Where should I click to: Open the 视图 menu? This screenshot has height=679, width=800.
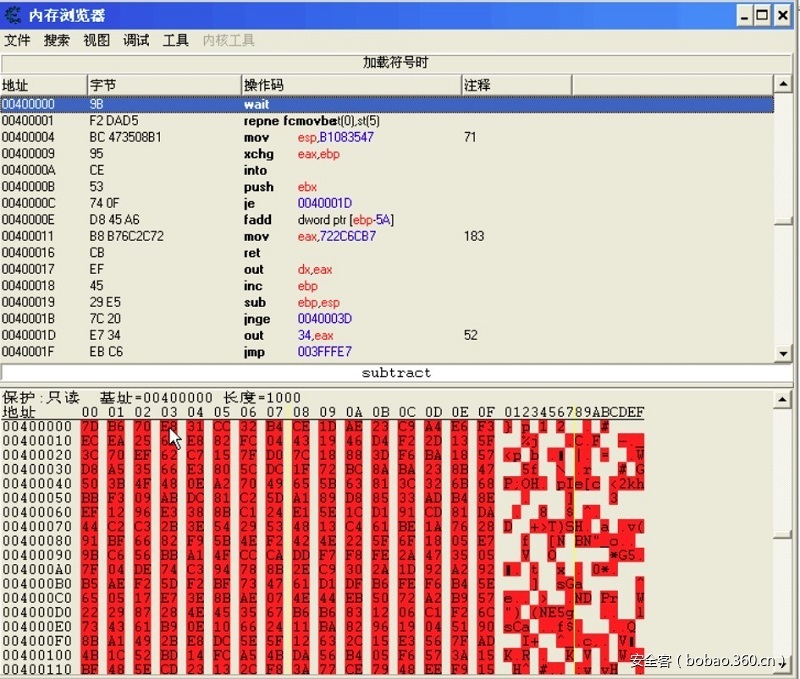(x=97, y=40)
